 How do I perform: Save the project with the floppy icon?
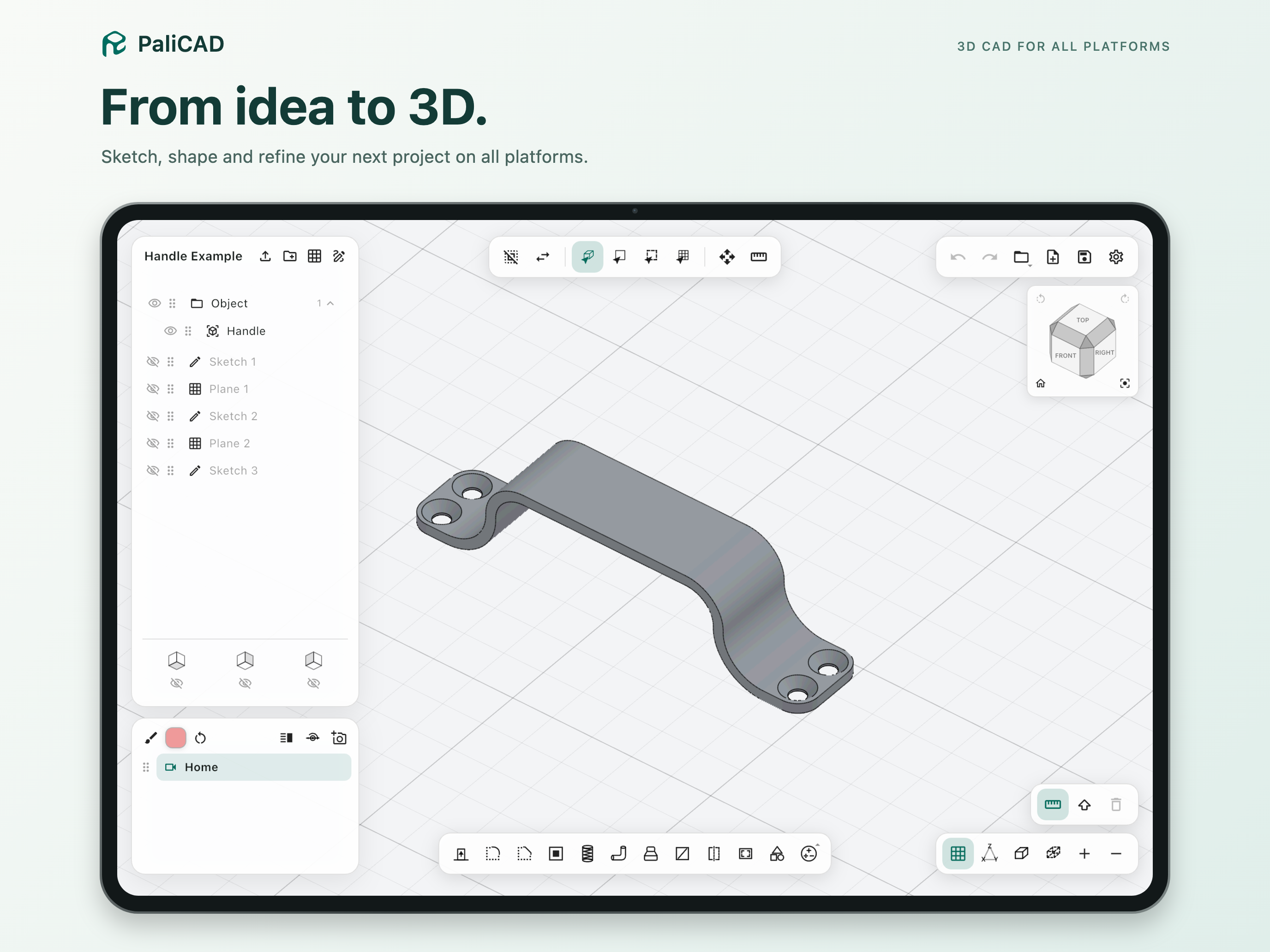[x=1084, y=257]
